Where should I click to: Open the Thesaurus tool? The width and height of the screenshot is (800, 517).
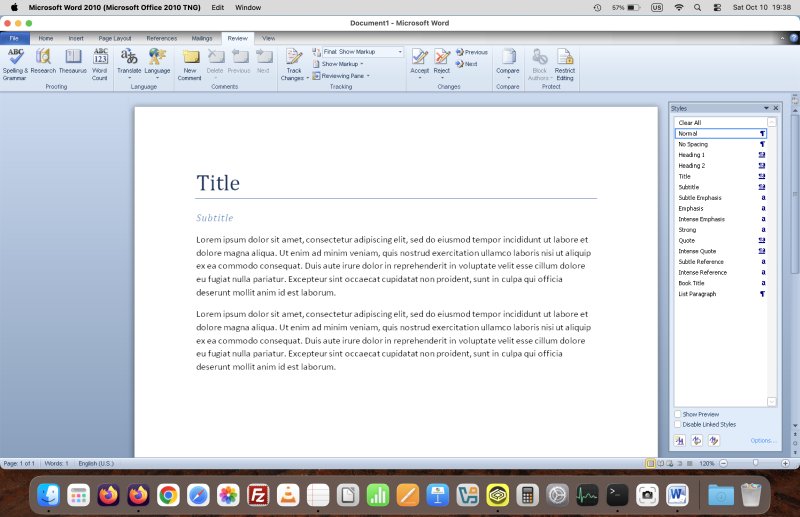pyautogui.click(x=73, y=61)
